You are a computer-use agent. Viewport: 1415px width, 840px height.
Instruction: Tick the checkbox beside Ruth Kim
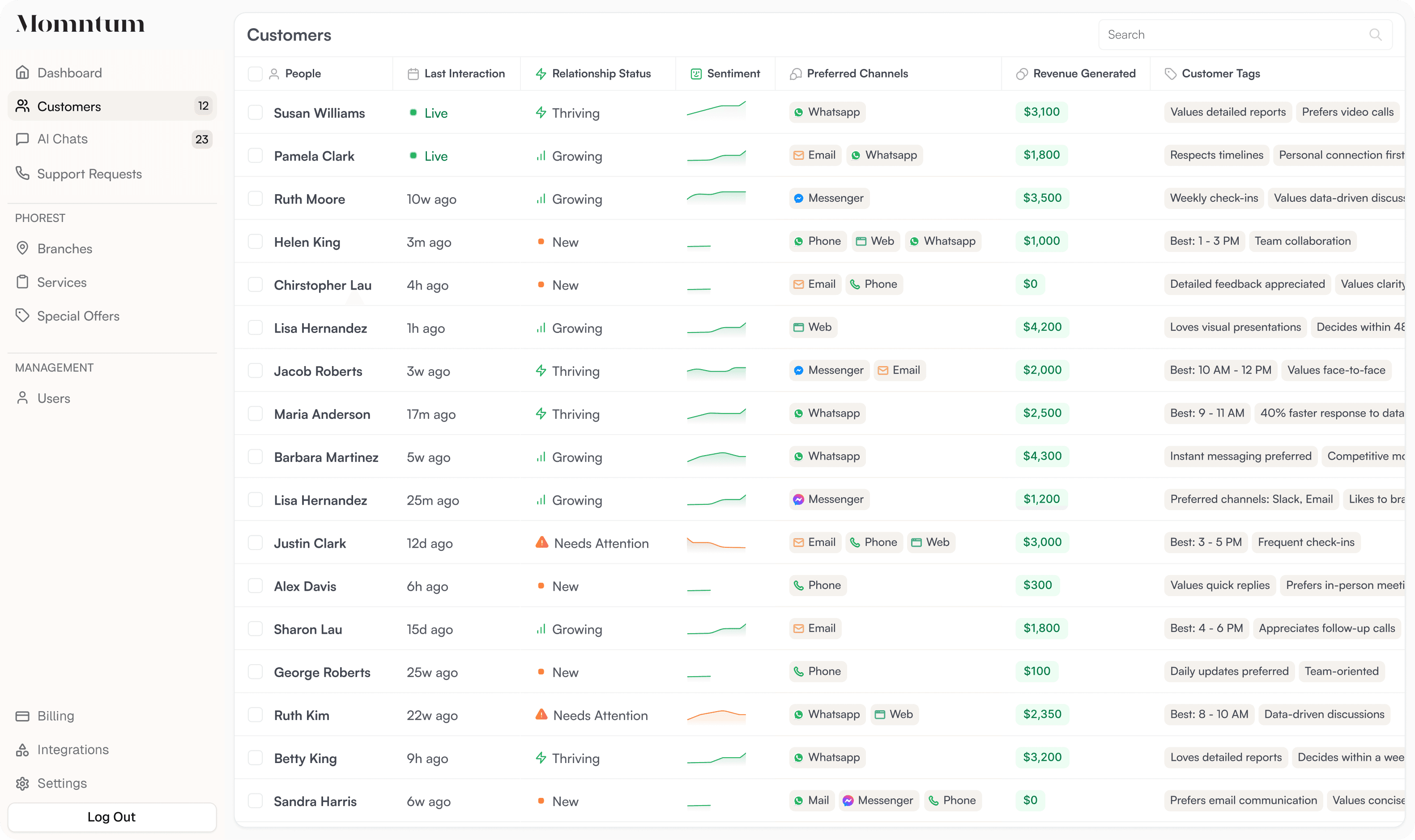pyautogui.click(x=255, y=715)
